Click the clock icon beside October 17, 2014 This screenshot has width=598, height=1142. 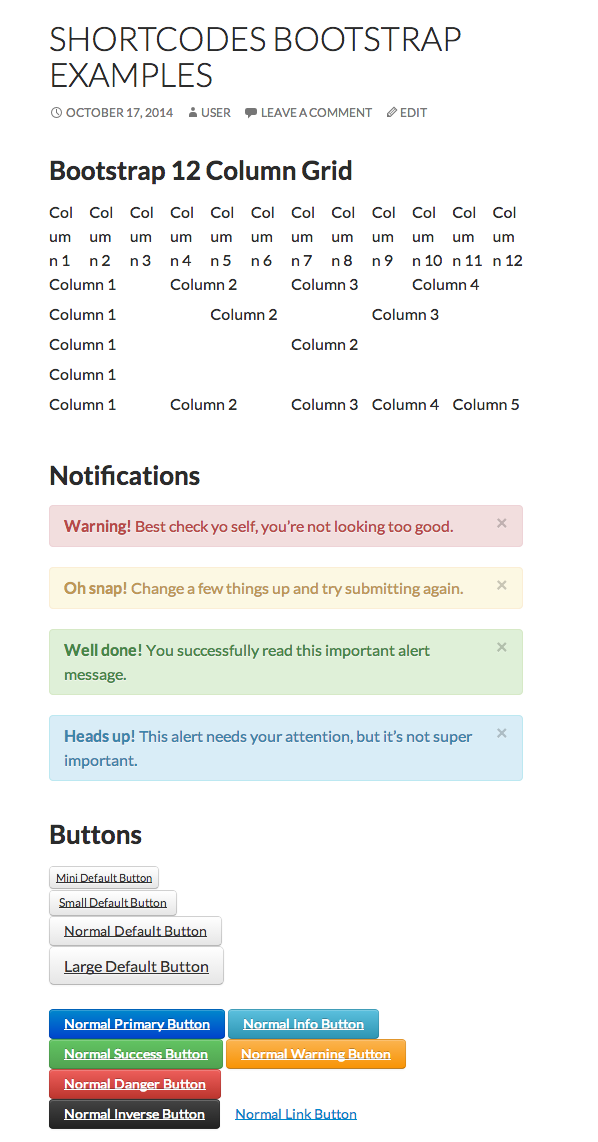(55, 113)
